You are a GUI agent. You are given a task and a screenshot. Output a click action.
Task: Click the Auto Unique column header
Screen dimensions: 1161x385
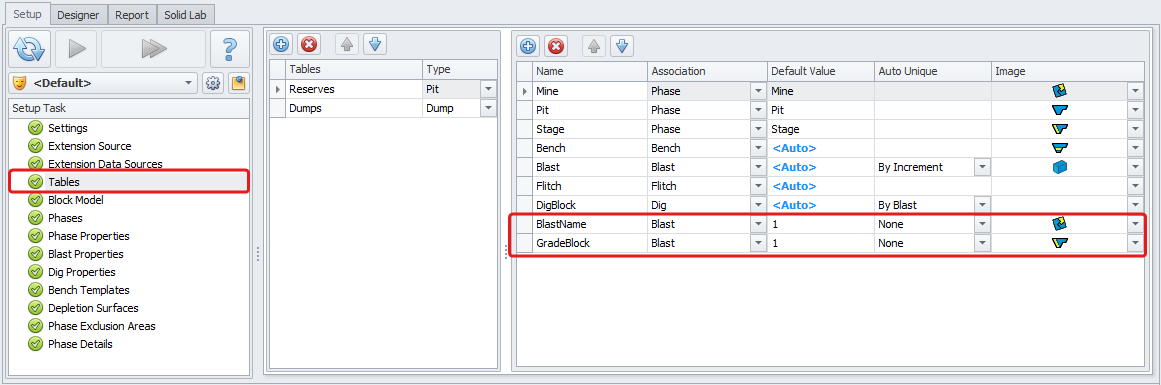[x=933, y=71]
